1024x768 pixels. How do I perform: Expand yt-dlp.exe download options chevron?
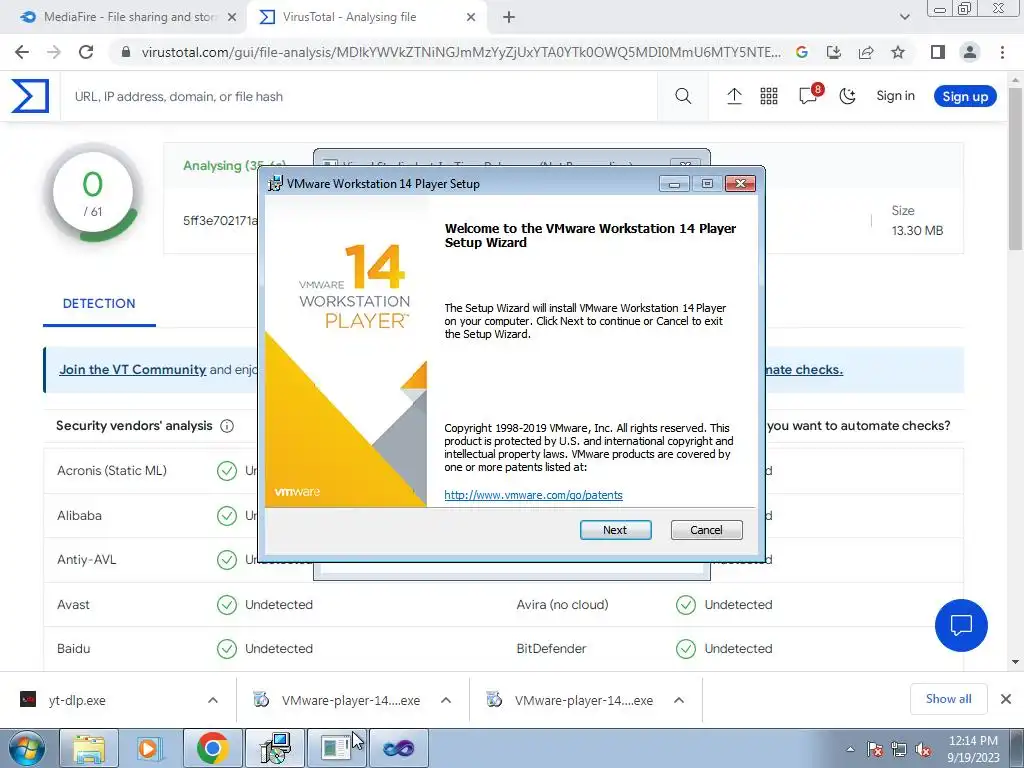(x=213, y=700)
